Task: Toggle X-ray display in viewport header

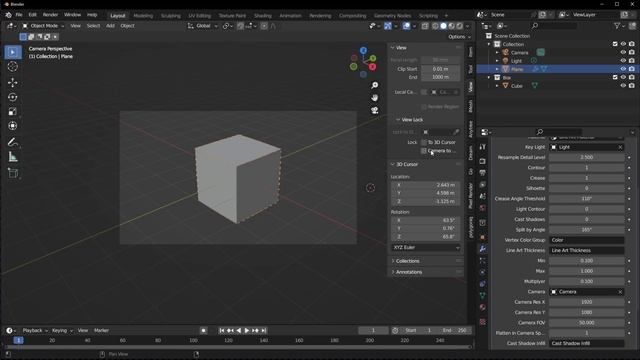Action: tap(425, 26)
